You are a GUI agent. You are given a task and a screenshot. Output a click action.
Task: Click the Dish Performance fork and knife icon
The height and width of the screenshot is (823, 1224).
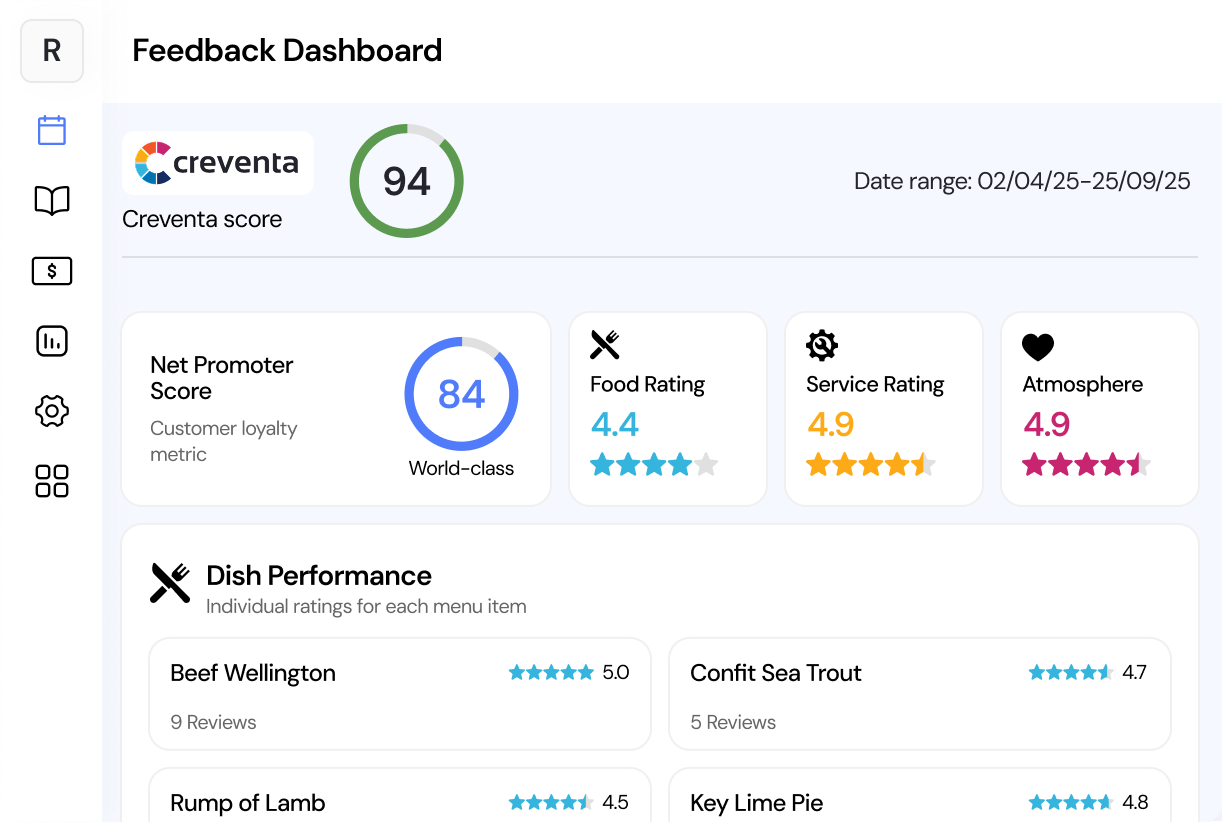point(170,582)
